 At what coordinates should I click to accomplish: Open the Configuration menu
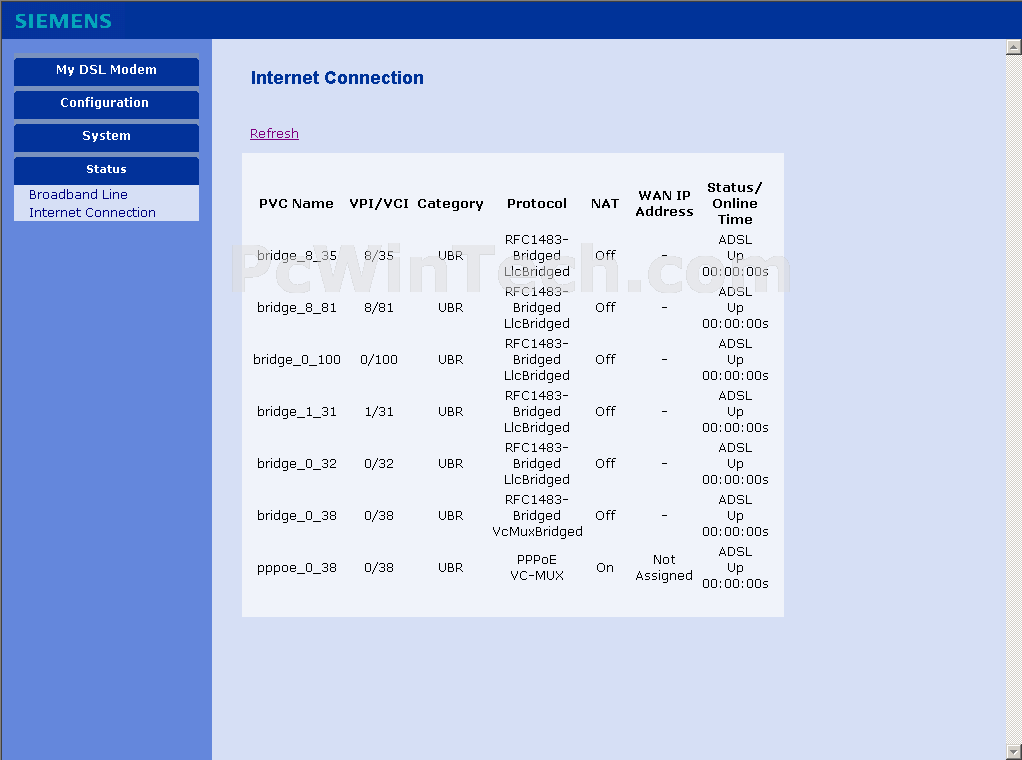[x=106, y=103]
